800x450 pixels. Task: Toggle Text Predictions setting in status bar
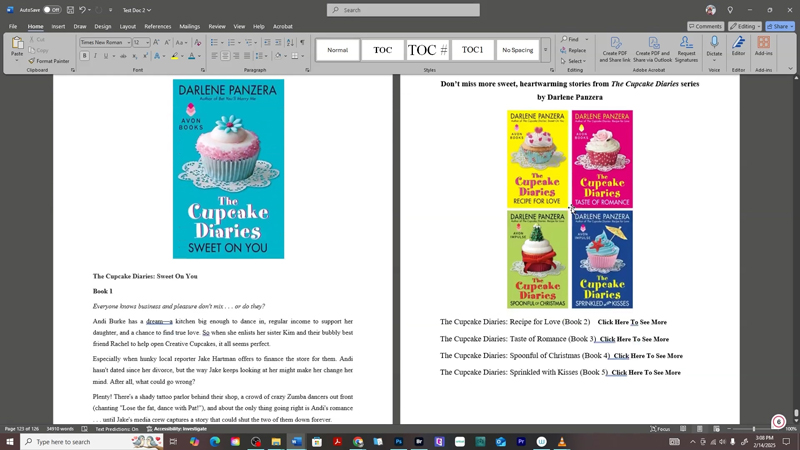click(117, 429)
